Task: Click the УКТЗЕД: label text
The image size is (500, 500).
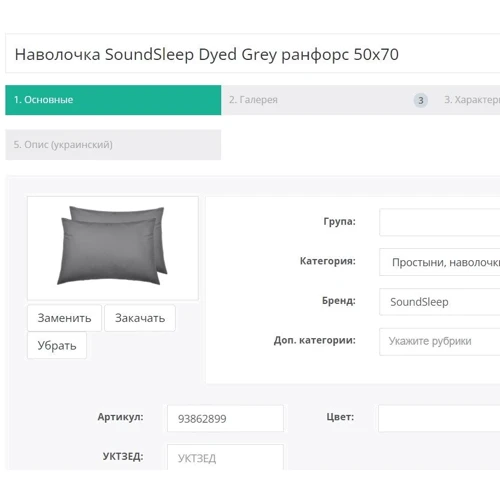Action: 123,456
